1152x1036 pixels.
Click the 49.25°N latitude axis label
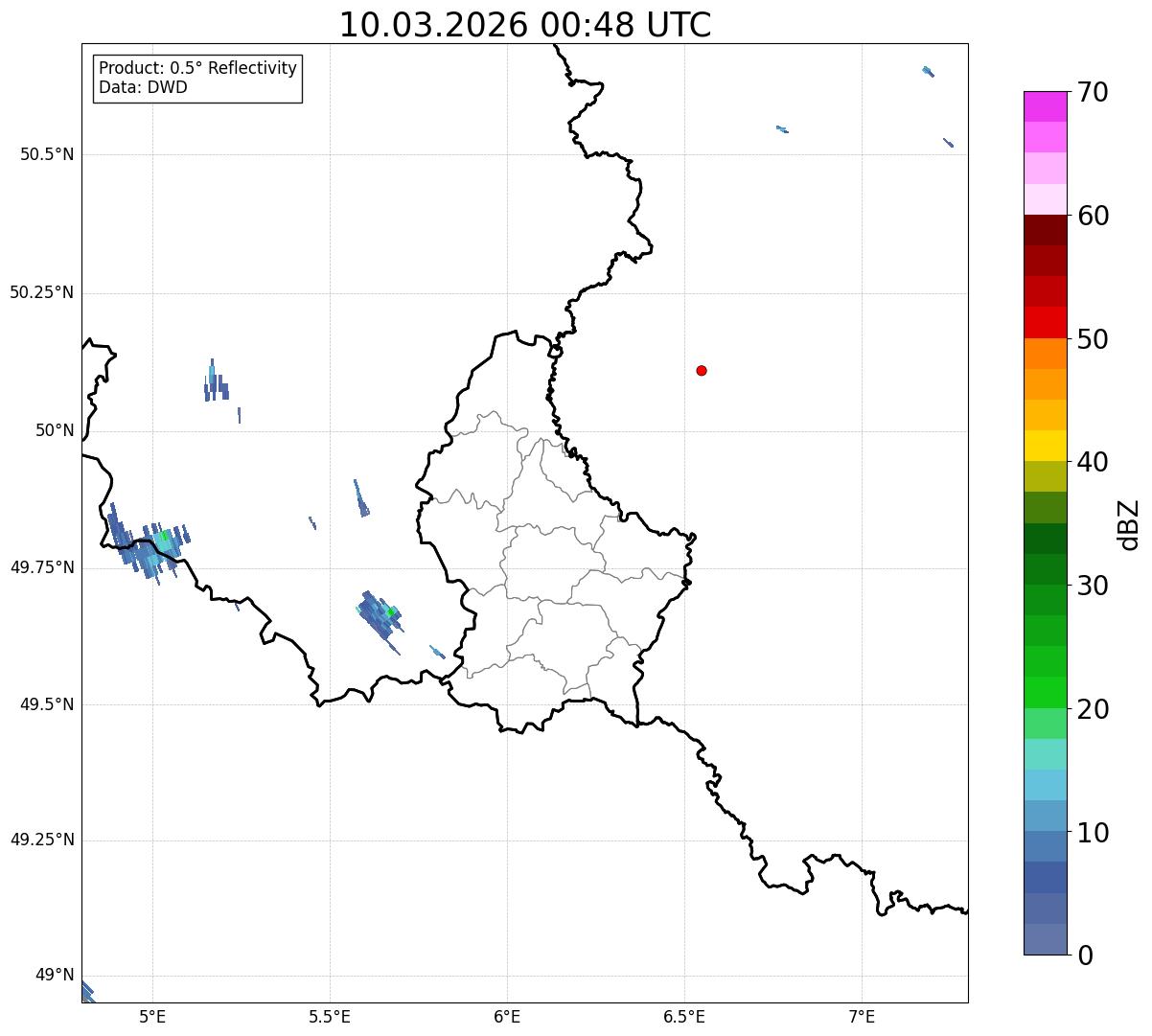(x=41, y=840)
